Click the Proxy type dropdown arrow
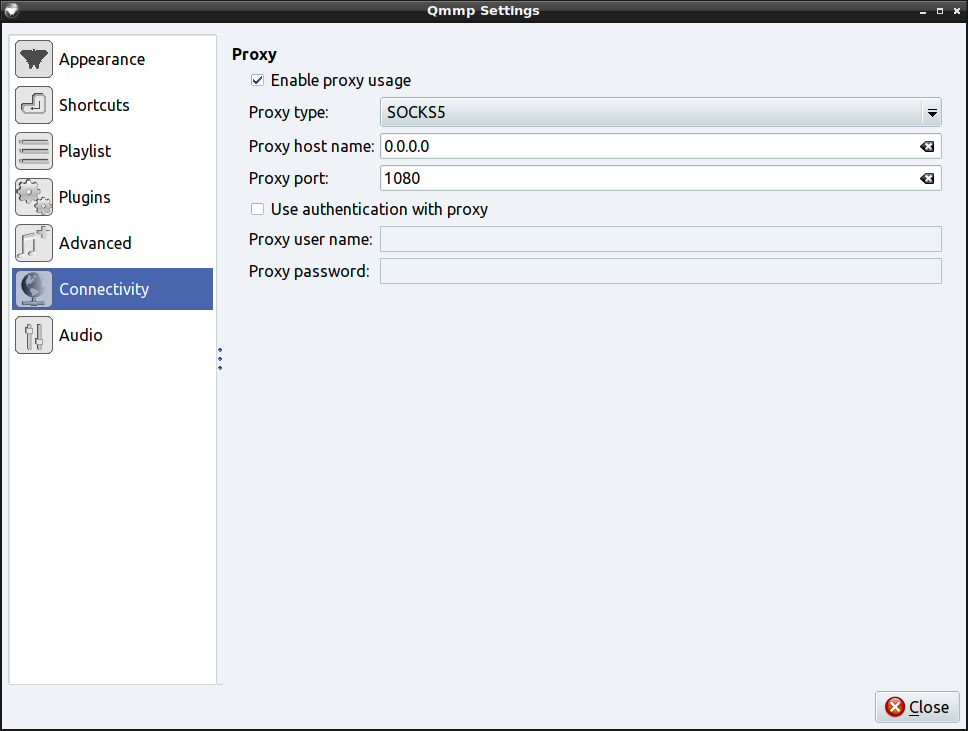The image size is (968, 731). click(x=931, y=113)
